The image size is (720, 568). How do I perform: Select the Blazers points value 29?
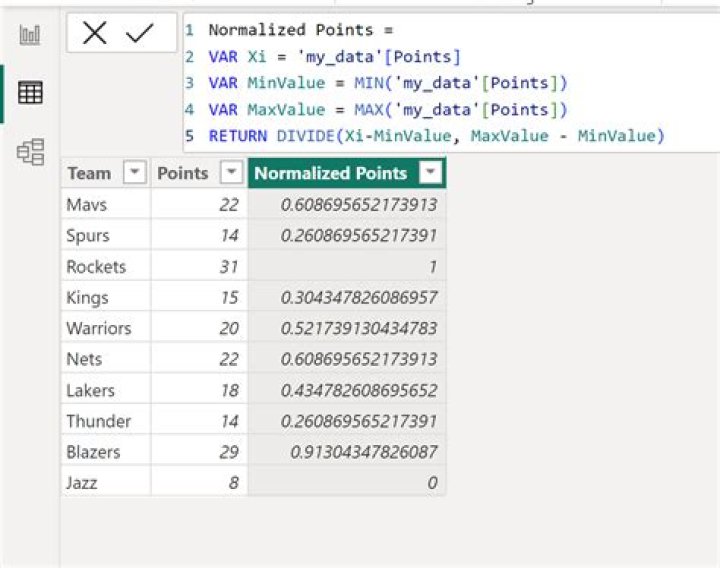pyautogui.click(x=228, y=452)
